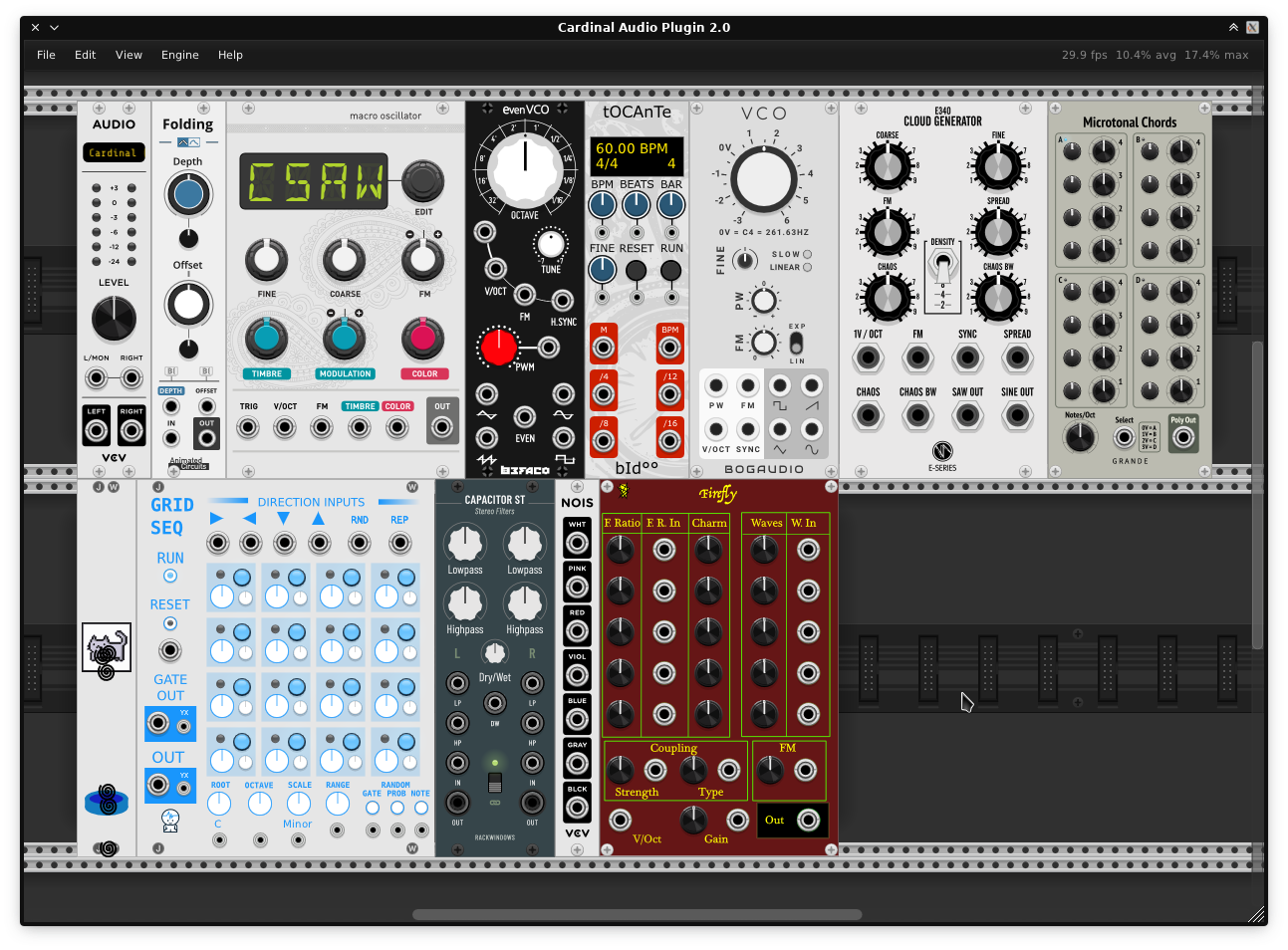Click the SAW OUT jack on Cloud Generator
The image size is (1288, 950).
tap(967, 414)
